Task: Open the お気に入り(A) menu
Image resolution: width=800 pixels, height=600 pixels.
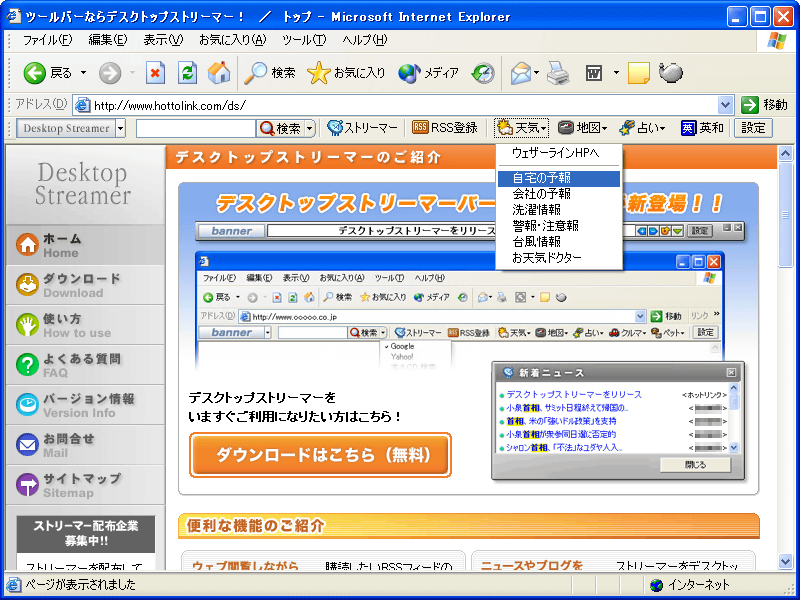Action: coord(233,40)
